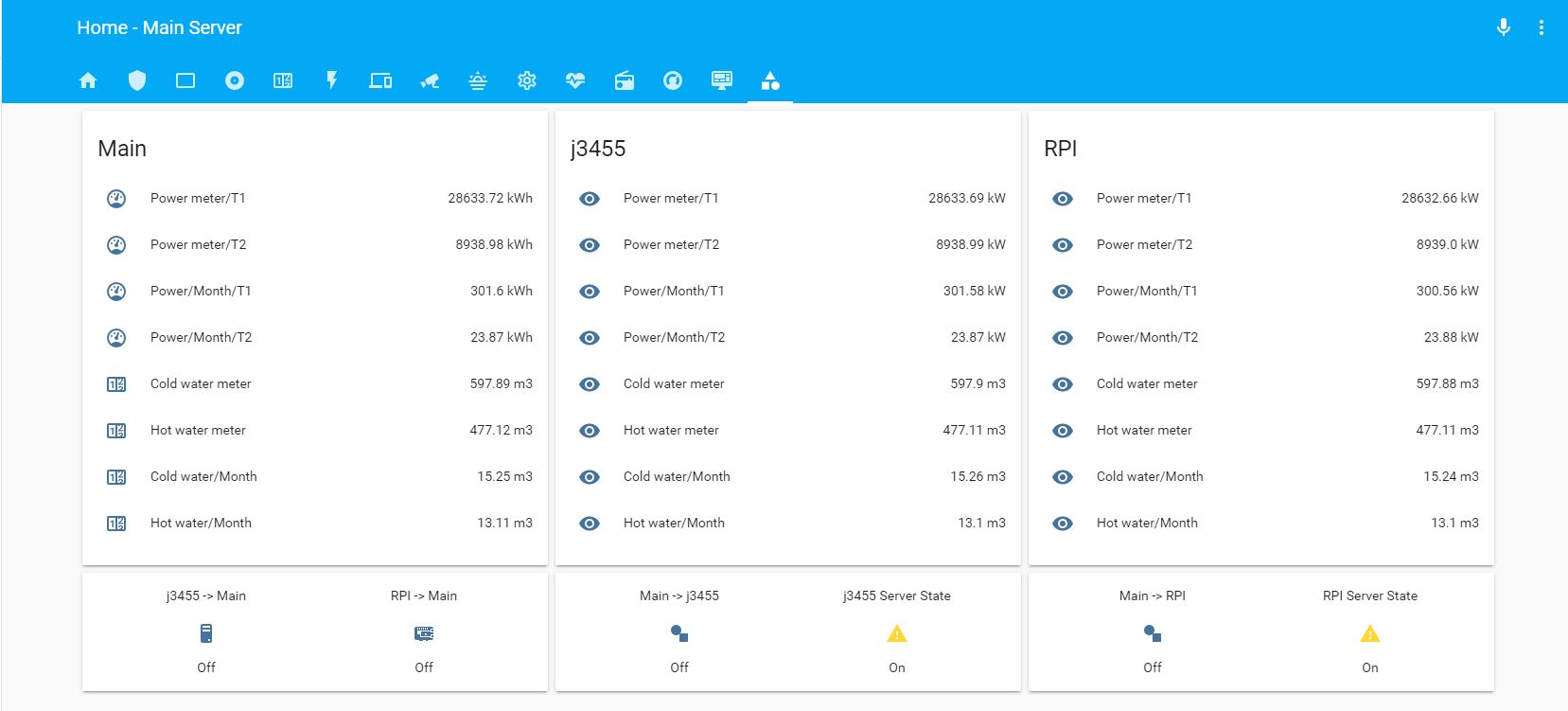The width and height of the screenshot is (1568, 711).
Task: Click eye icon for RPI Power meter/T1
Action: click(1063, 199)
